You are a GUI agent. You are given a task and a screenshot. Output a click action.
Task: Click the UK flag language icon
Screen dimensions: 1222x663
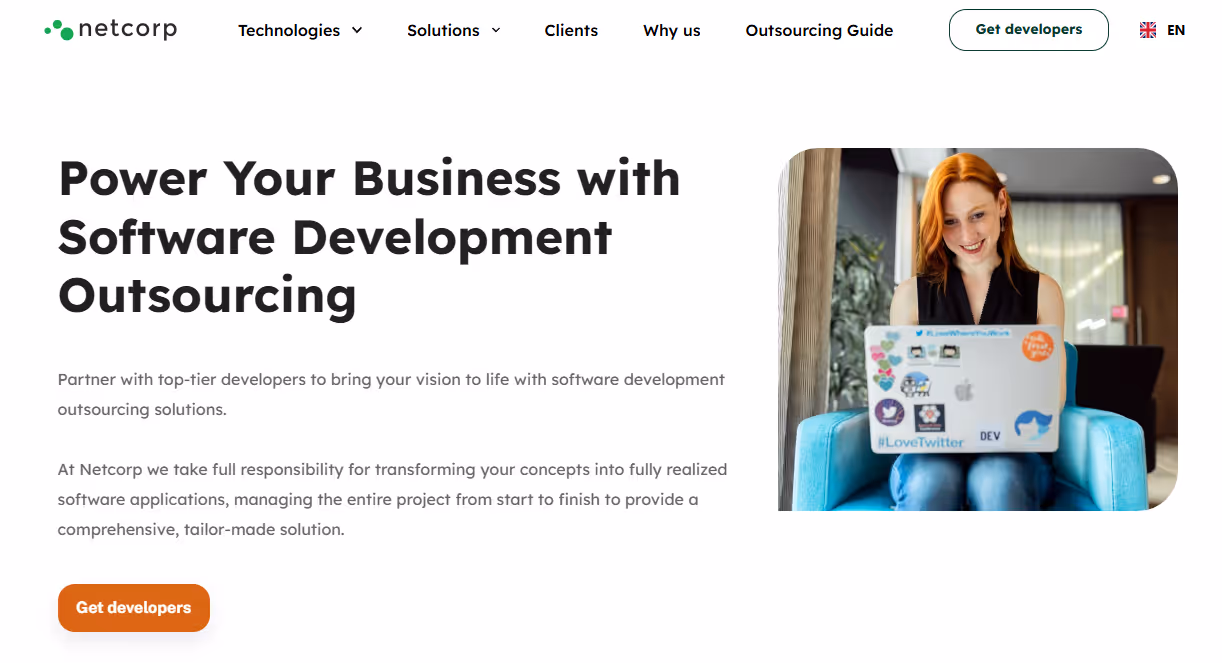(1148, 30)
